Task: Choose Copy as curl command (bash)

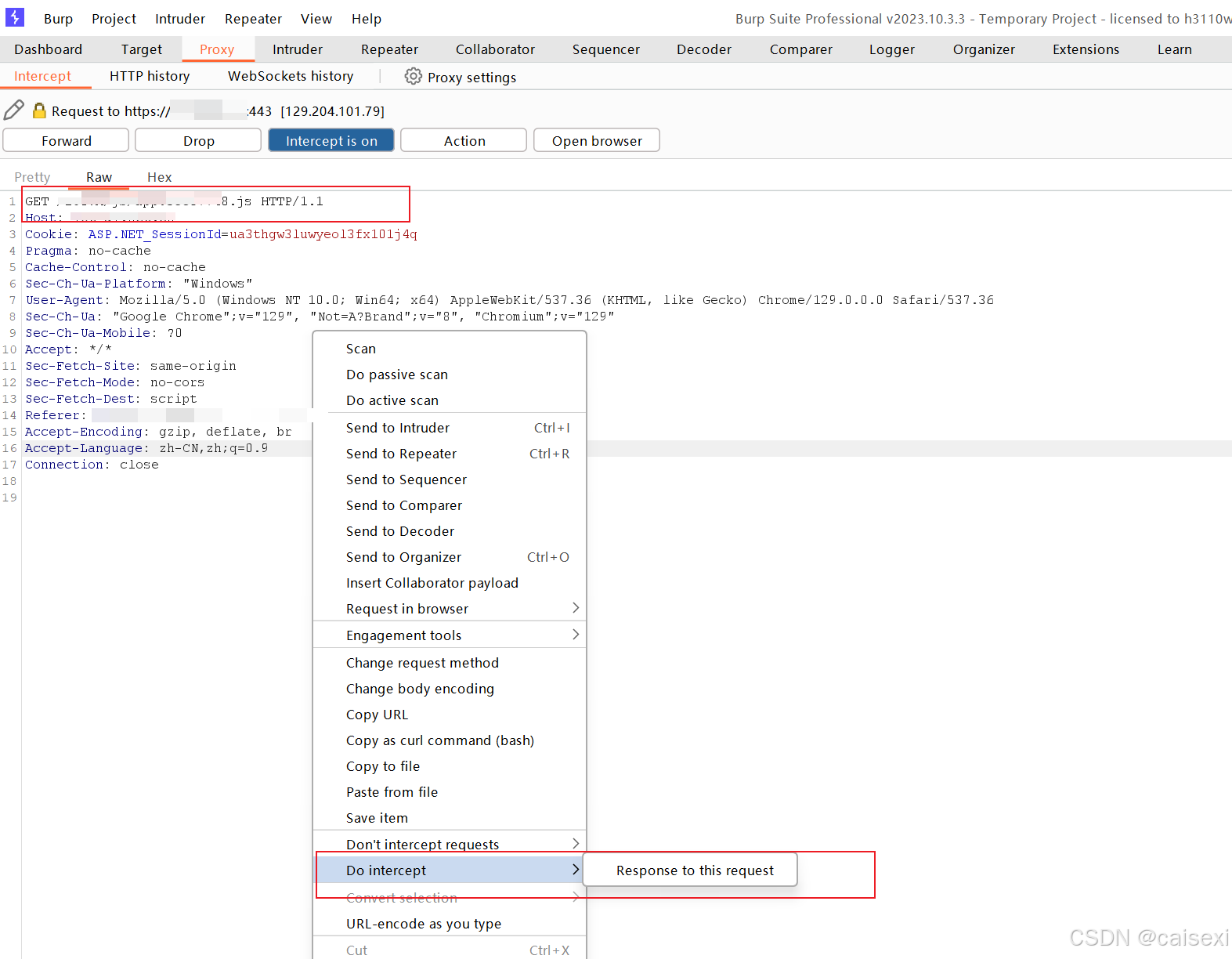Action: coord(450,740)
